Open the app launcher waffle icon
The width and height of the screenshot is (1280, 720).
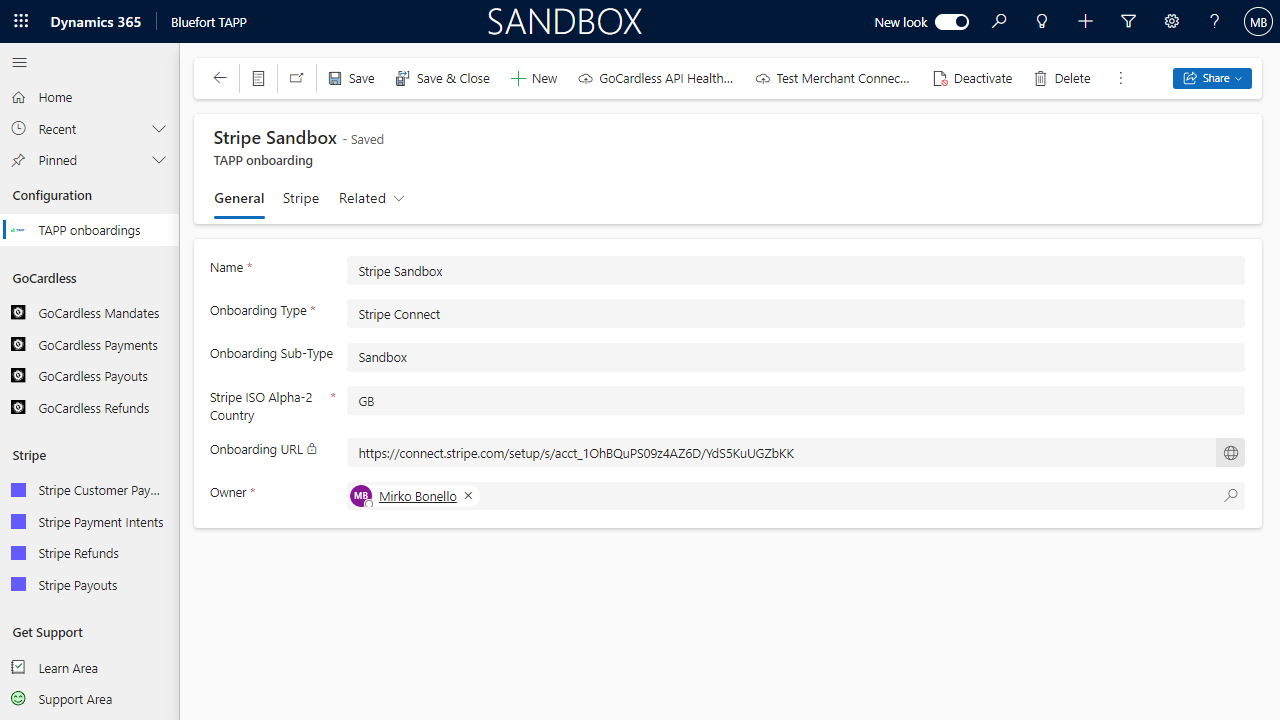click(x=21, y=21)
